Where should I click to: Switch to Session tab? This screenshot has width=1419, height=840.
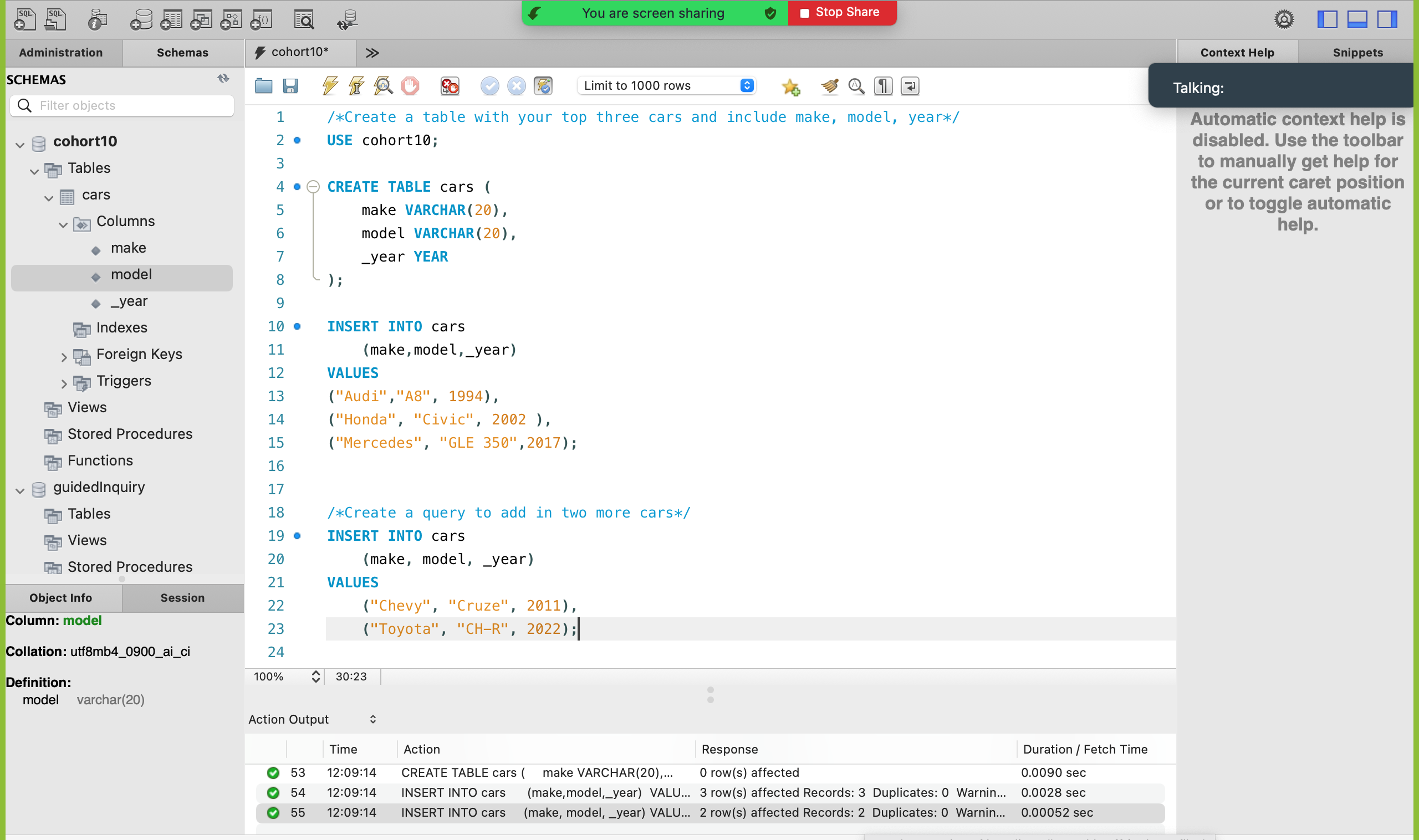pyautogui.click(x=182, y=598)
